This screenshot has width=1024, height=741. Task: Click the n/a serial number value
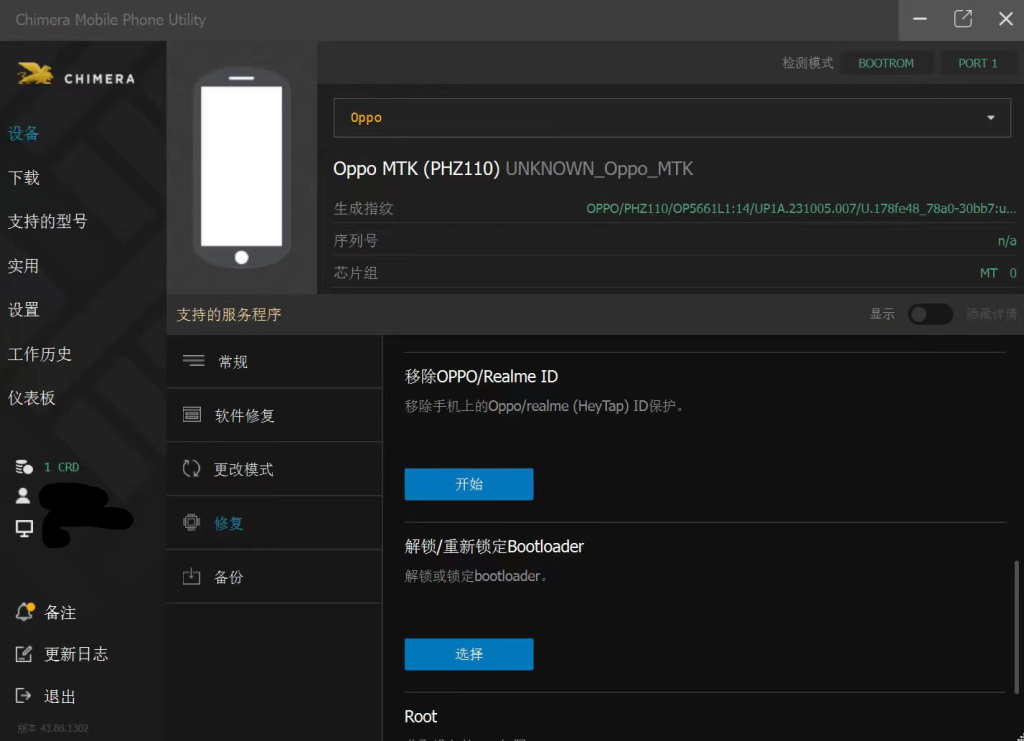click(1007, 241)
